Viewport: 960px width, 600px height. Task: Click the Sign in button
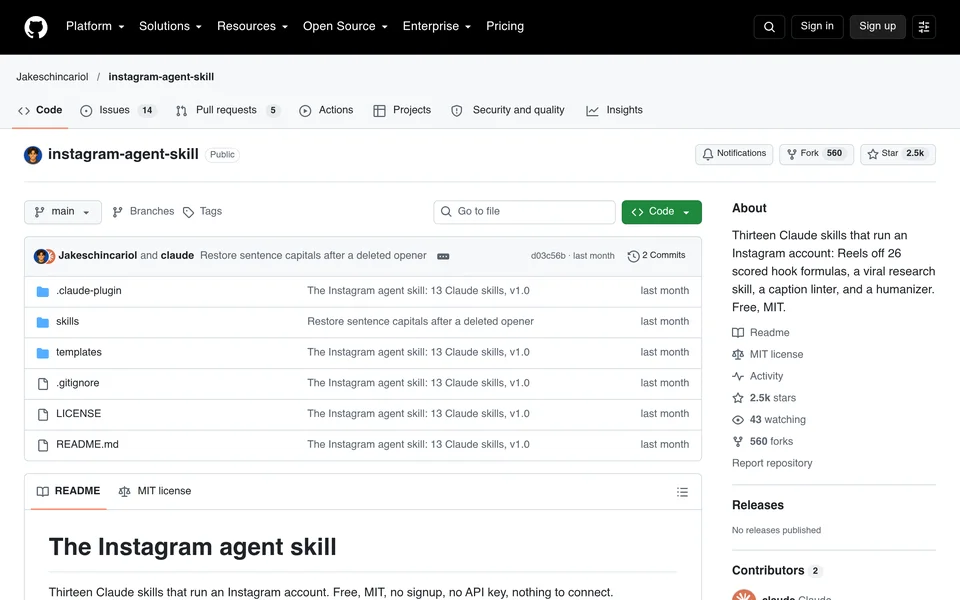click(x=817, y=26)
